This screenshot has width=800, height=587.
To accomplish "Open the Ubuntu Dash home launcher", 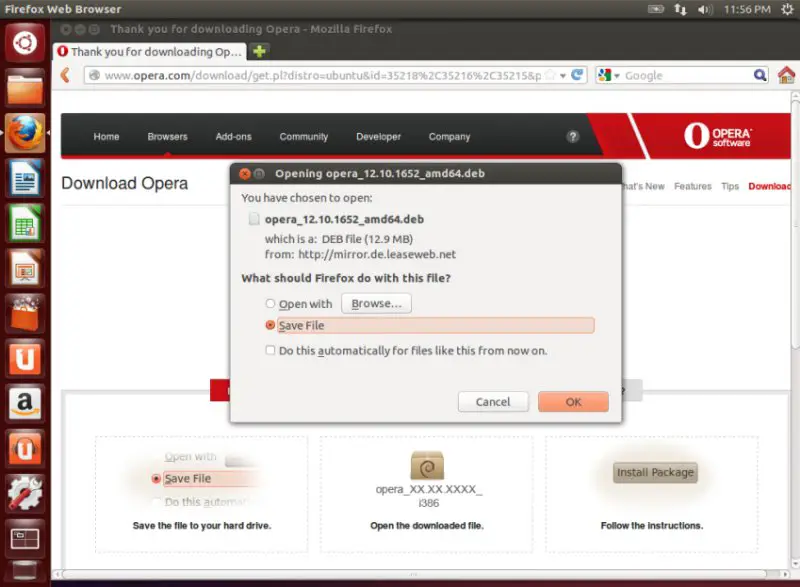I will [24, 42].
